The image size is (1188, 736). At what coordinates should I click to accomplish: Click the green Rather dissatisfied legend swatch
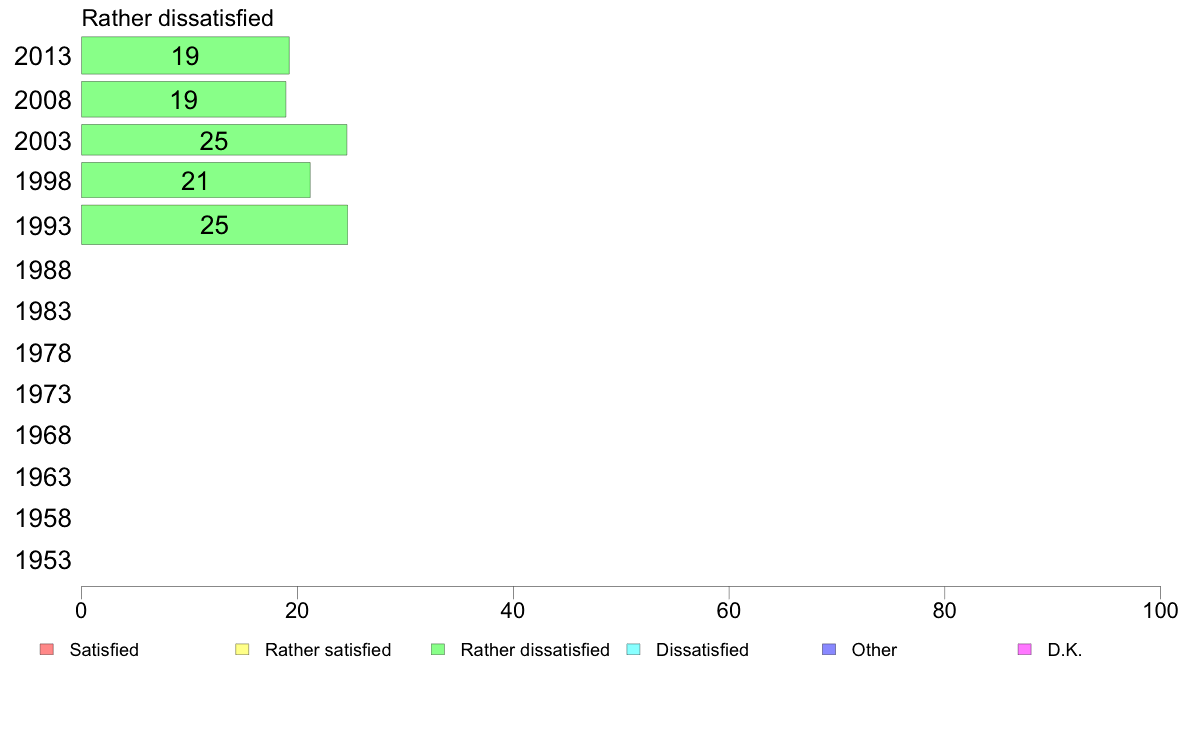(438, 650)
